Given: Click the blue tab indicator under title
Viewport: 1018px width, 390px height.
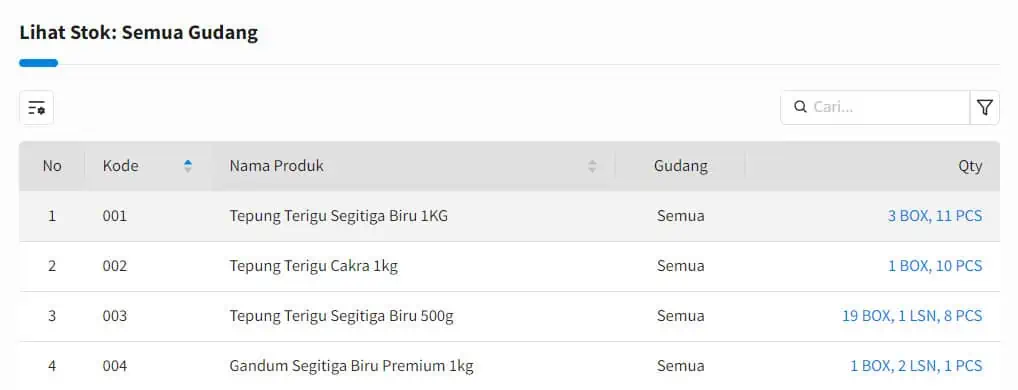Looking at the screenshot, I should pyautogui.click(x=38, y=63).
